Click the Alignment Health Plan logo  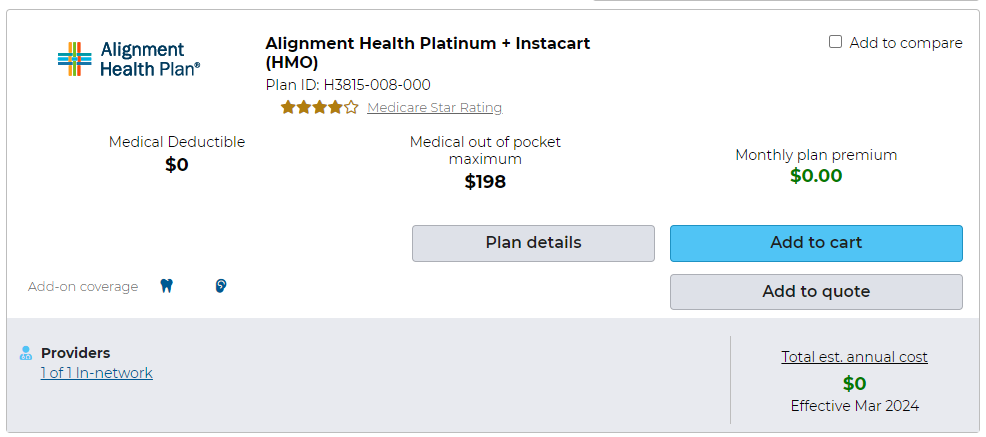coord(129,59)
